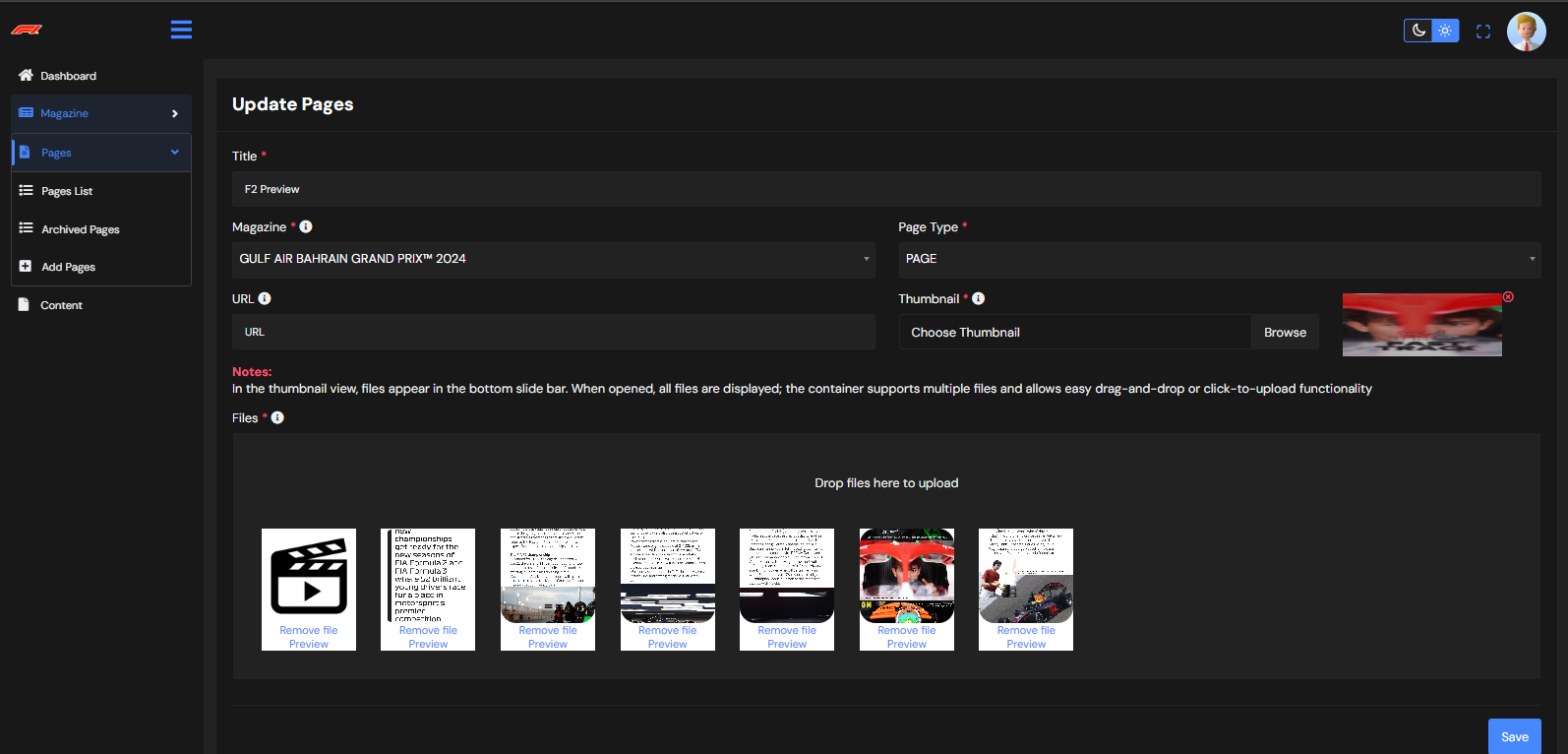The image size is (1568, 754).
Task: Click the URL info icon
Action: click(265, 298)
